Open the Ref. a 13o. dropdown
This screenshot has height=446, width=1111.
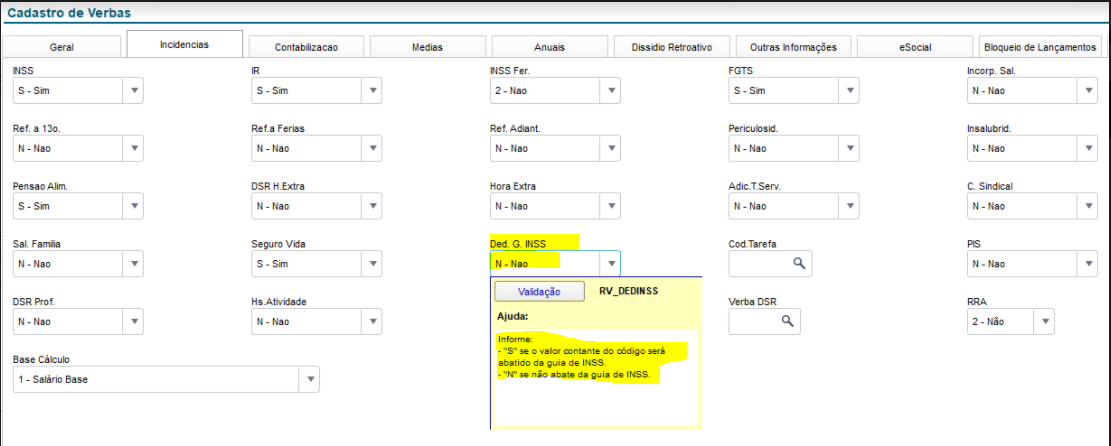tap(133, 148)
